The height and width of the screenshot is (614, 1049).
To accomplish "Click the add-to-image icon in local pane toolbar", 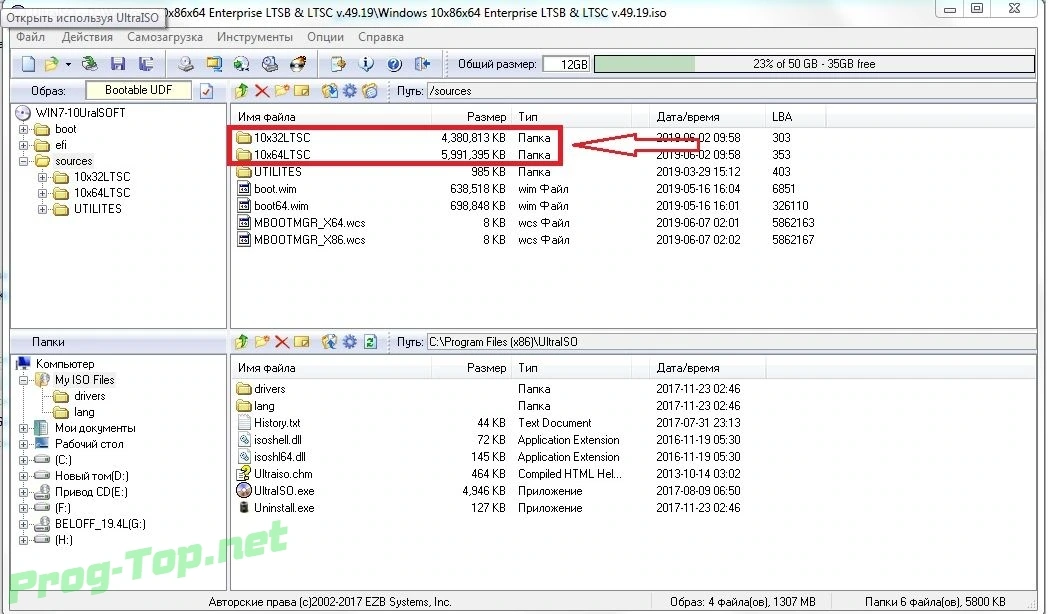I will pos(329,342).
